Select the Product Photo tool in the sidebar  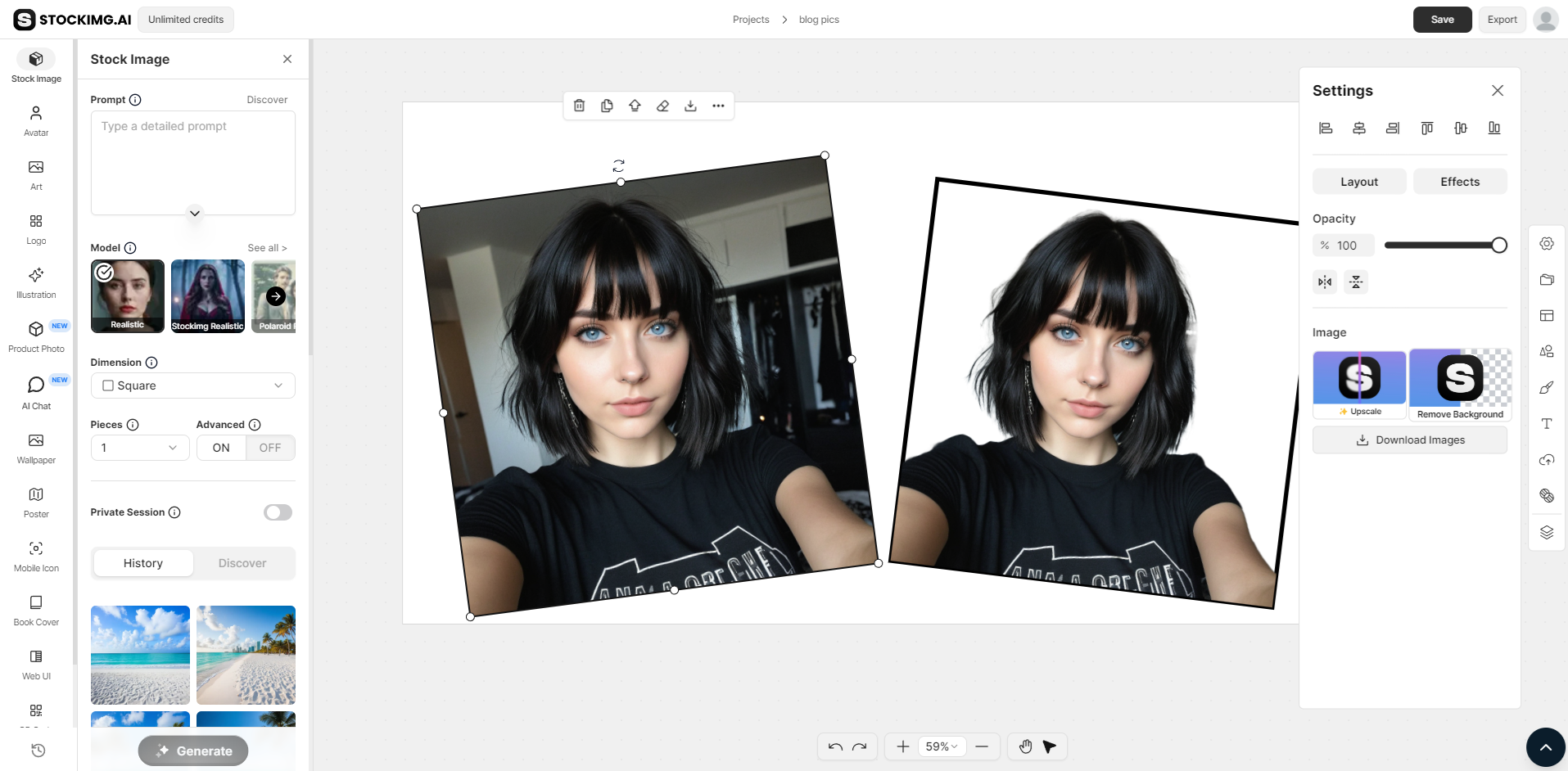pos(35,336)
